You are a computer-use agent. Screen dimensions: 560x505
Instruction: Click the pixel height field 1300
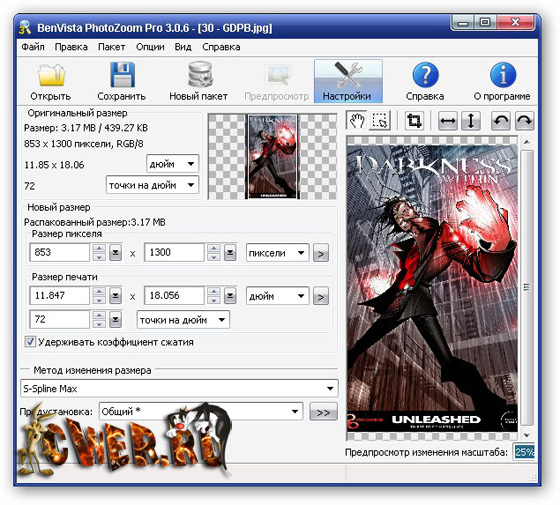[174, 252]
